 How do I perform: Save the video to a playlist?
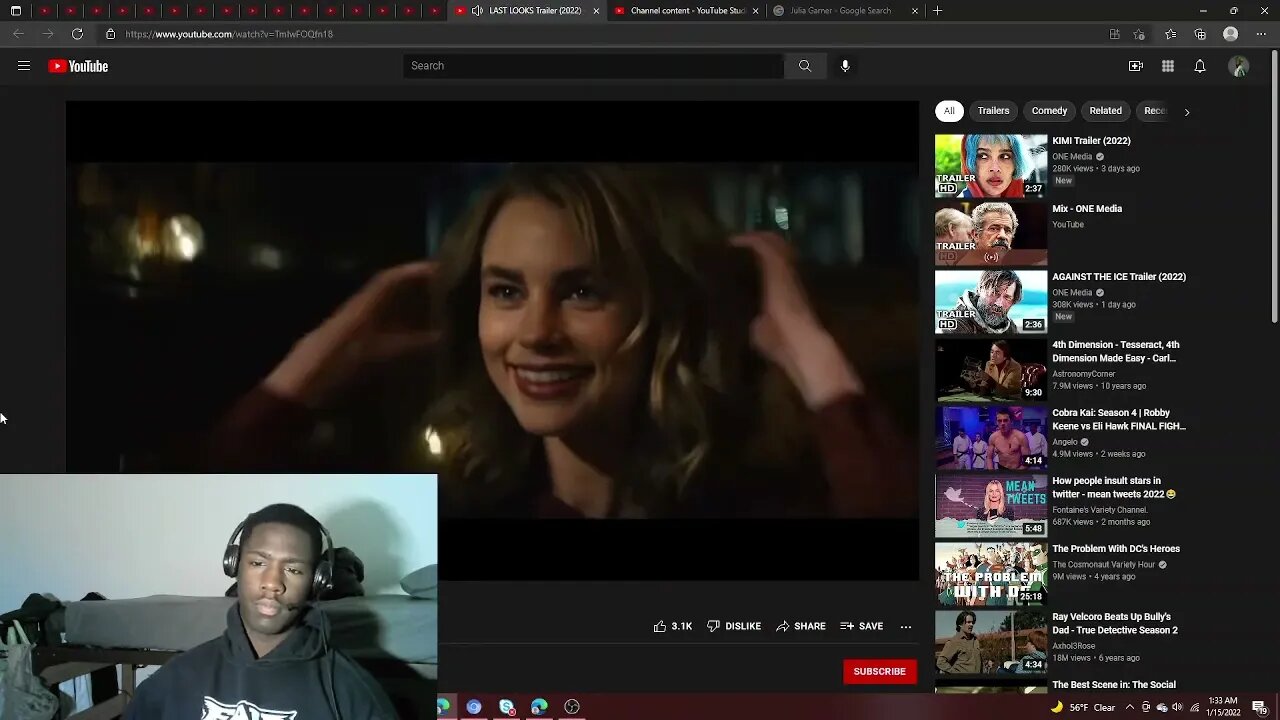pyautogui.click(x=862, y=626)
